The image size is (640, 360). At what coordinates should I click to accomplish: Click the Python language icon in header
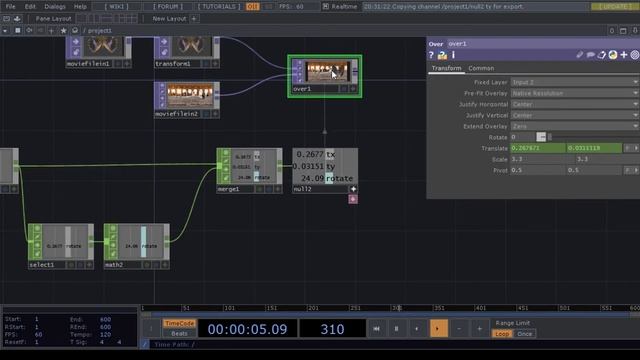pyautogui.click(x=613, y=55)
